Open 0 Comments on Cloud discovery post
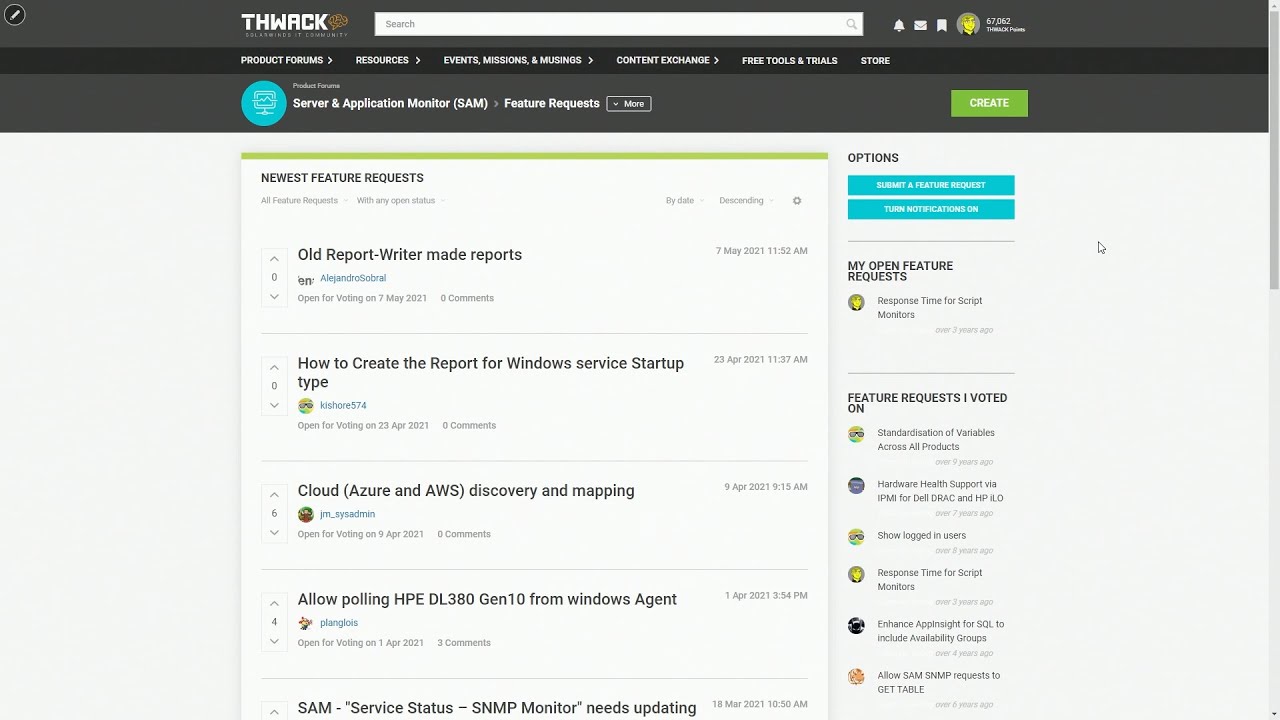The height and width of the screenshot is (720, 1280). (x=464, y=534)
